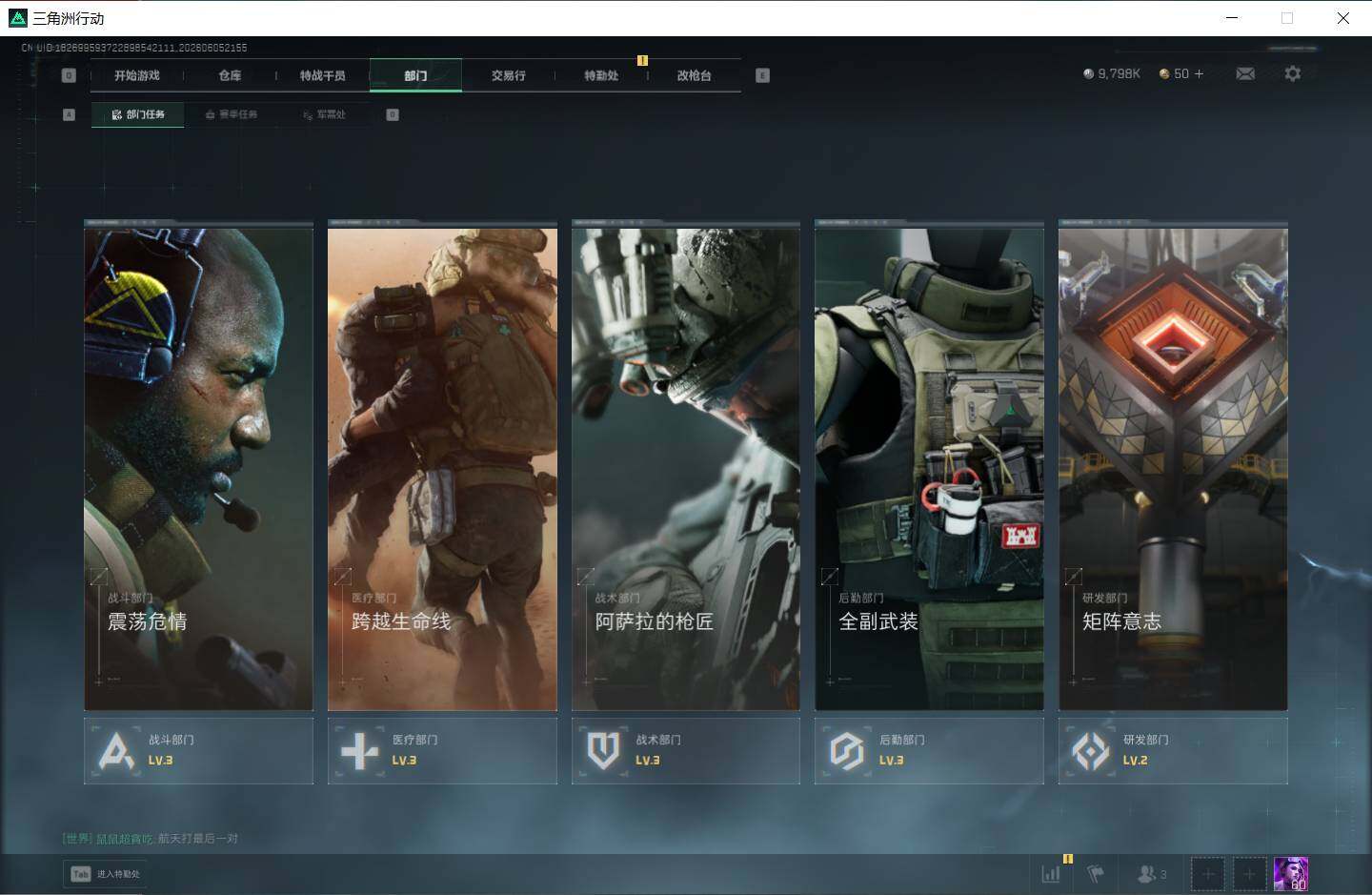
Task: Open the 矩阵意志 R&D department card
Action: (1173, 469)
